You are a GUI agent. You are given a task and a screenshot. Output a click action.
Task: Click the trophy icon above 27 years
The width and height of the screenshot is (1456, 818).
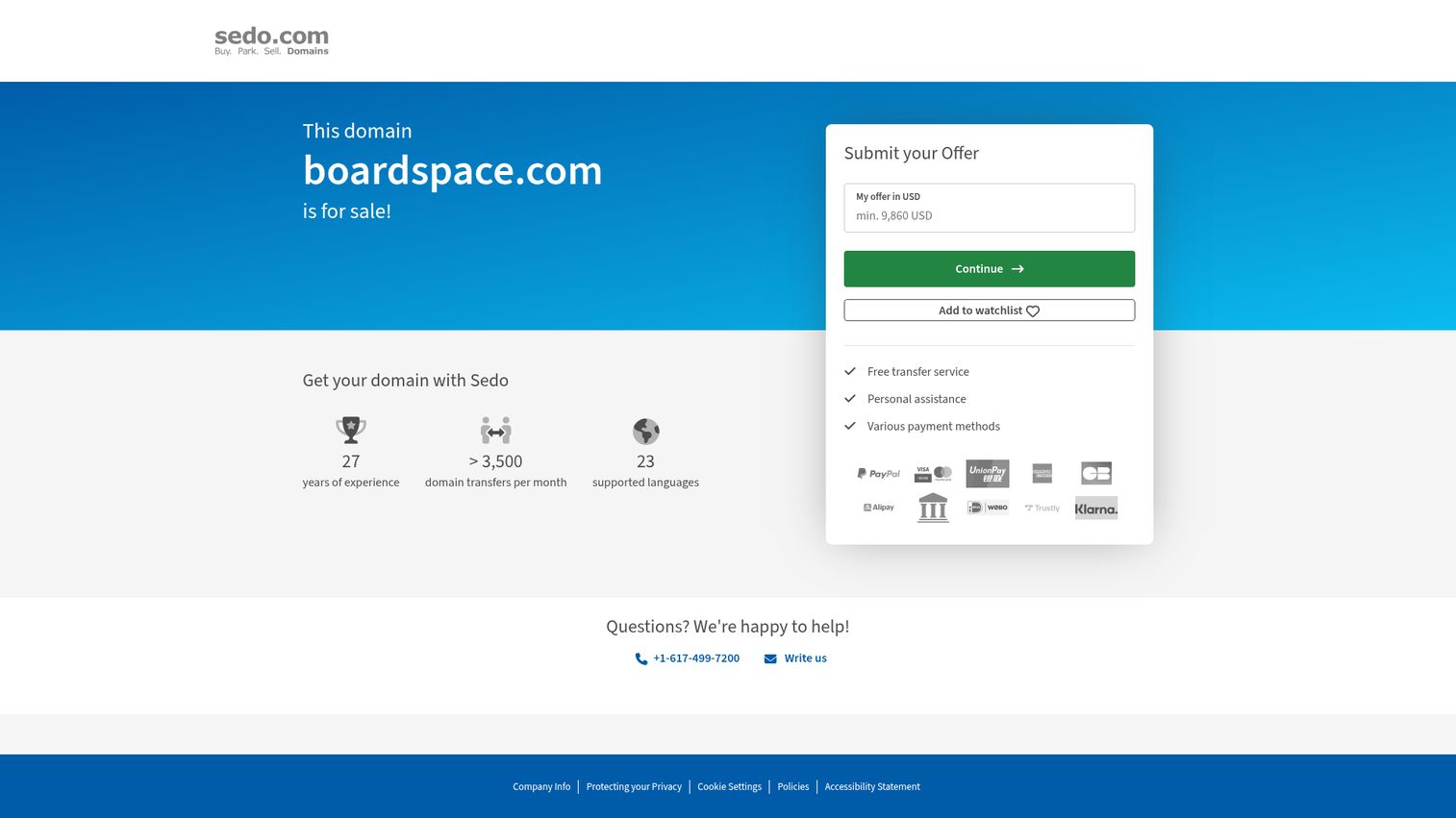point(351,430)
